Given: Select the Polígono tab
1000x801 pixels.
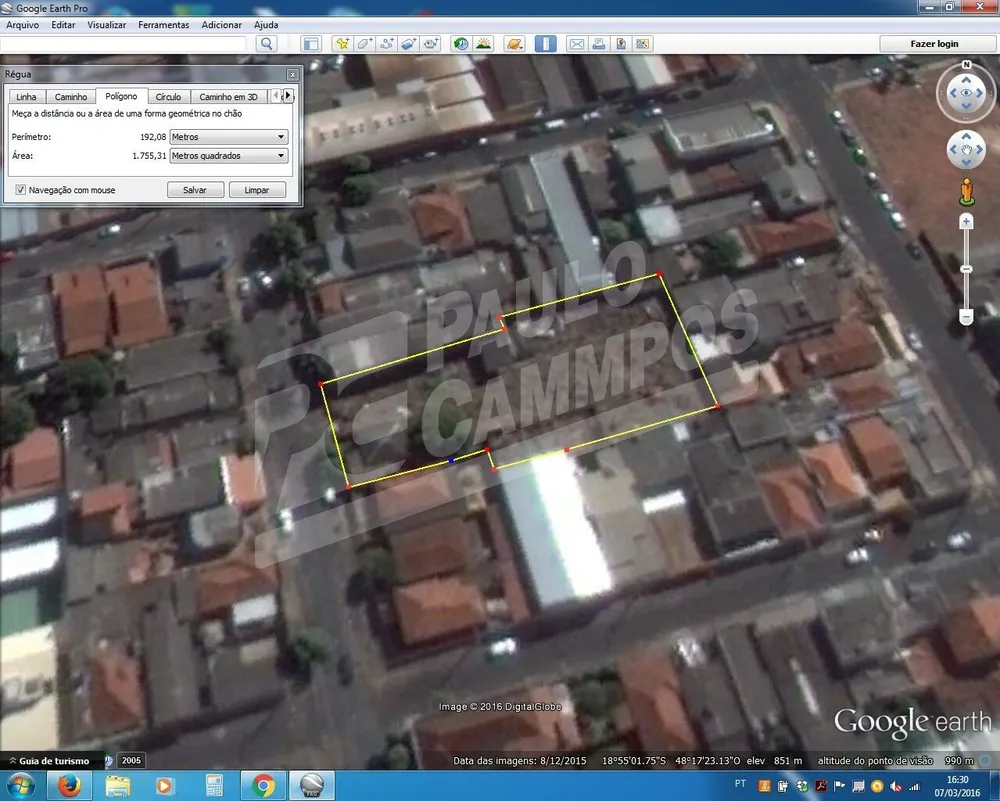Looking at the screenshot, I should click(x=121, y=96).
